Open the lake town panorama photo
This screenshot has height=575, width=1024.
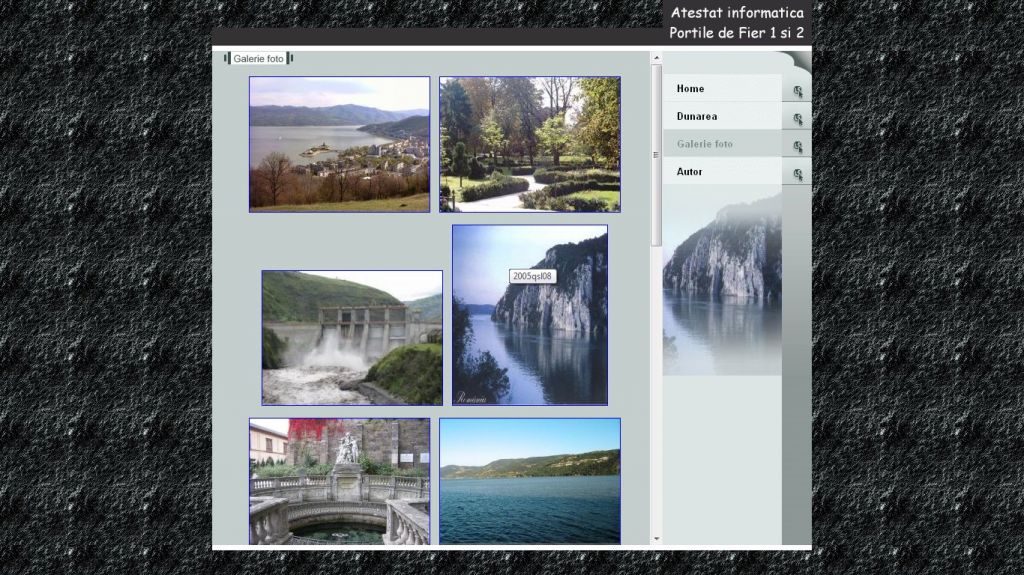pyautogui.click(x=339, y=144)
